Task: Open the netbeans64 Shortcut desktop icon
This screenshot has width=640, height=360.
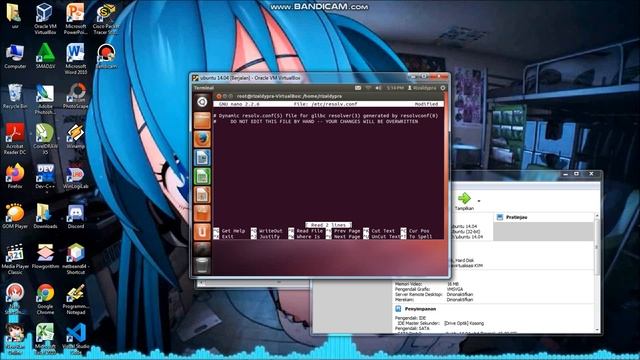Action: (76, 259)
